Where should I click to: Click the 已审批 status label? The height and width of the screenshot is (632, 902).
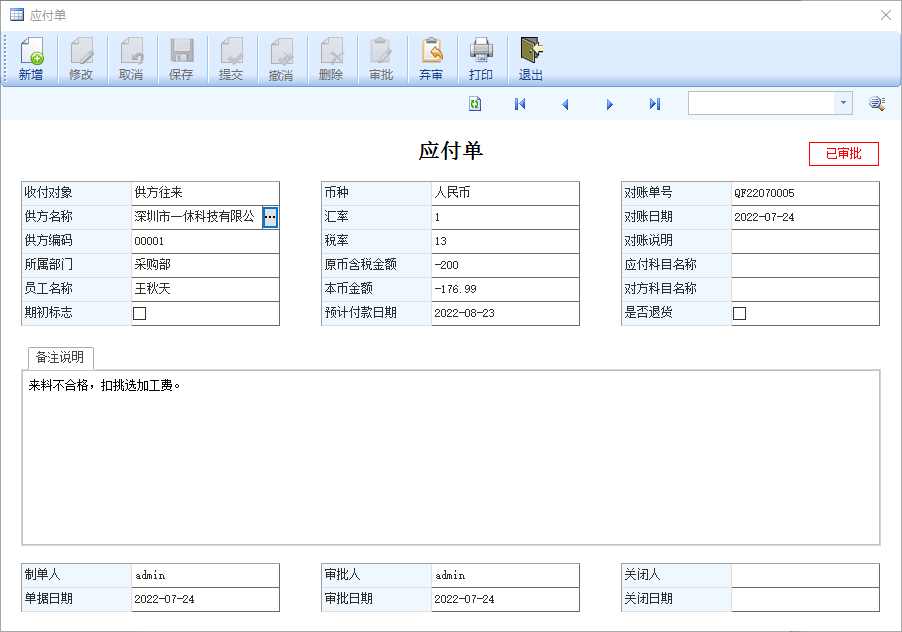pyautogui.click(x=844, y=154)
